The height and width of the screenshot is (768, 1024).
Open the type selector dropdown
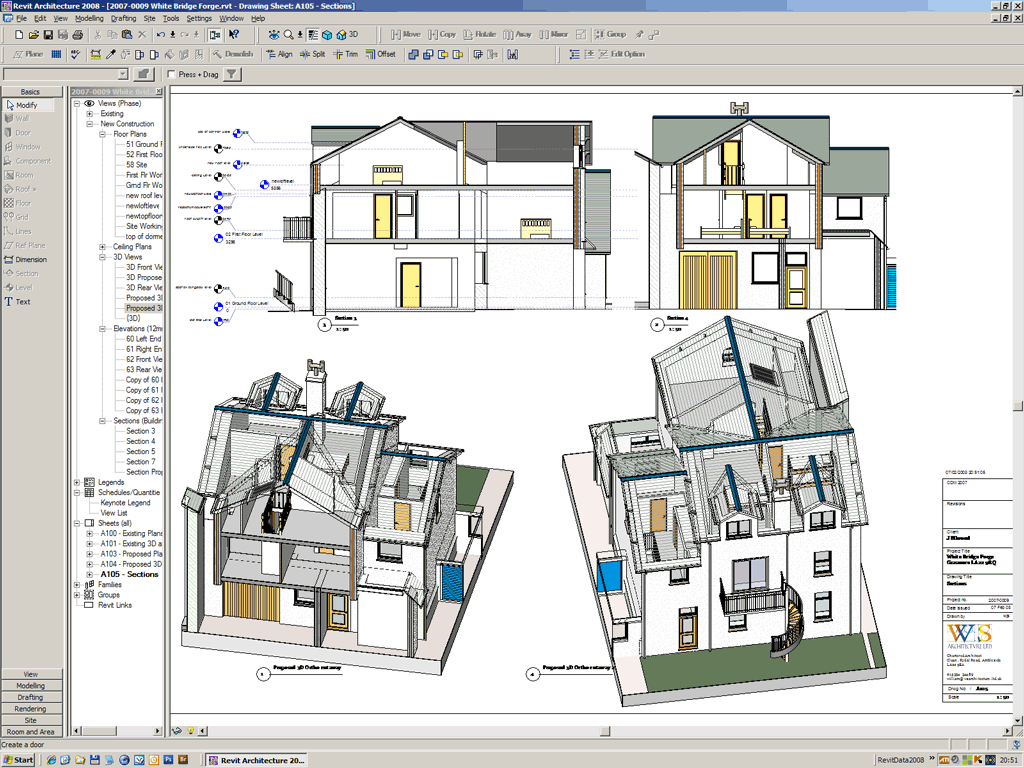click(x=122, y=74)
